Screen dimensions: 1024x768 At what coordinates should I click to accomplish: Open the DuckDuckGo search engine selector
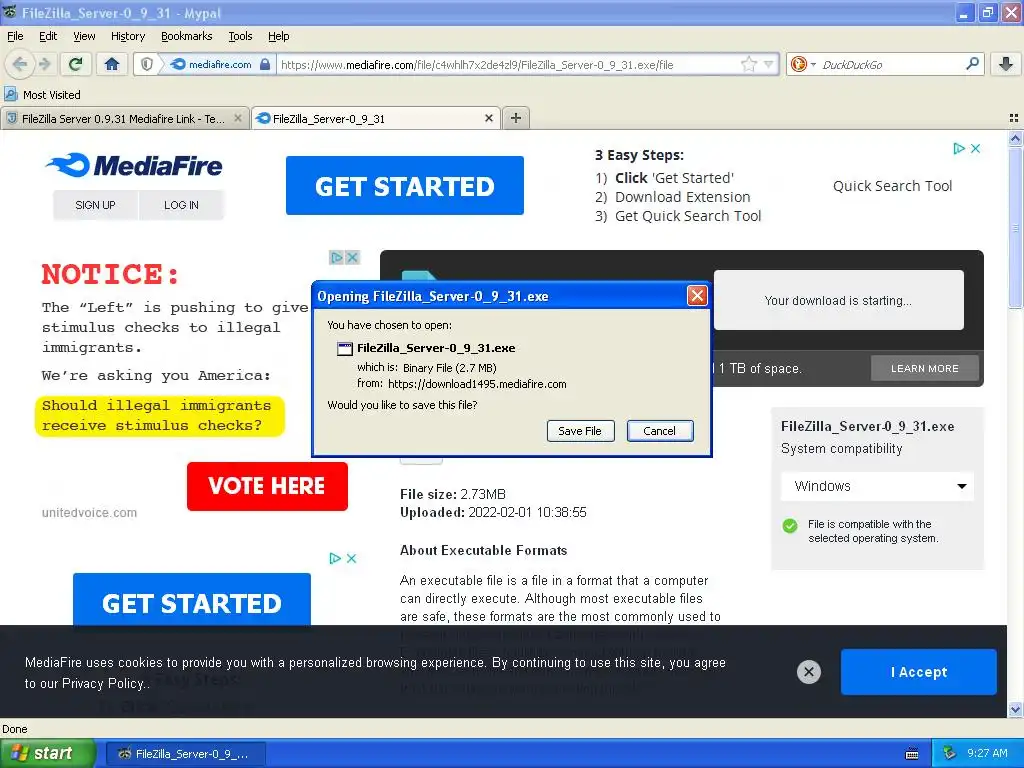tap(803, 64)
